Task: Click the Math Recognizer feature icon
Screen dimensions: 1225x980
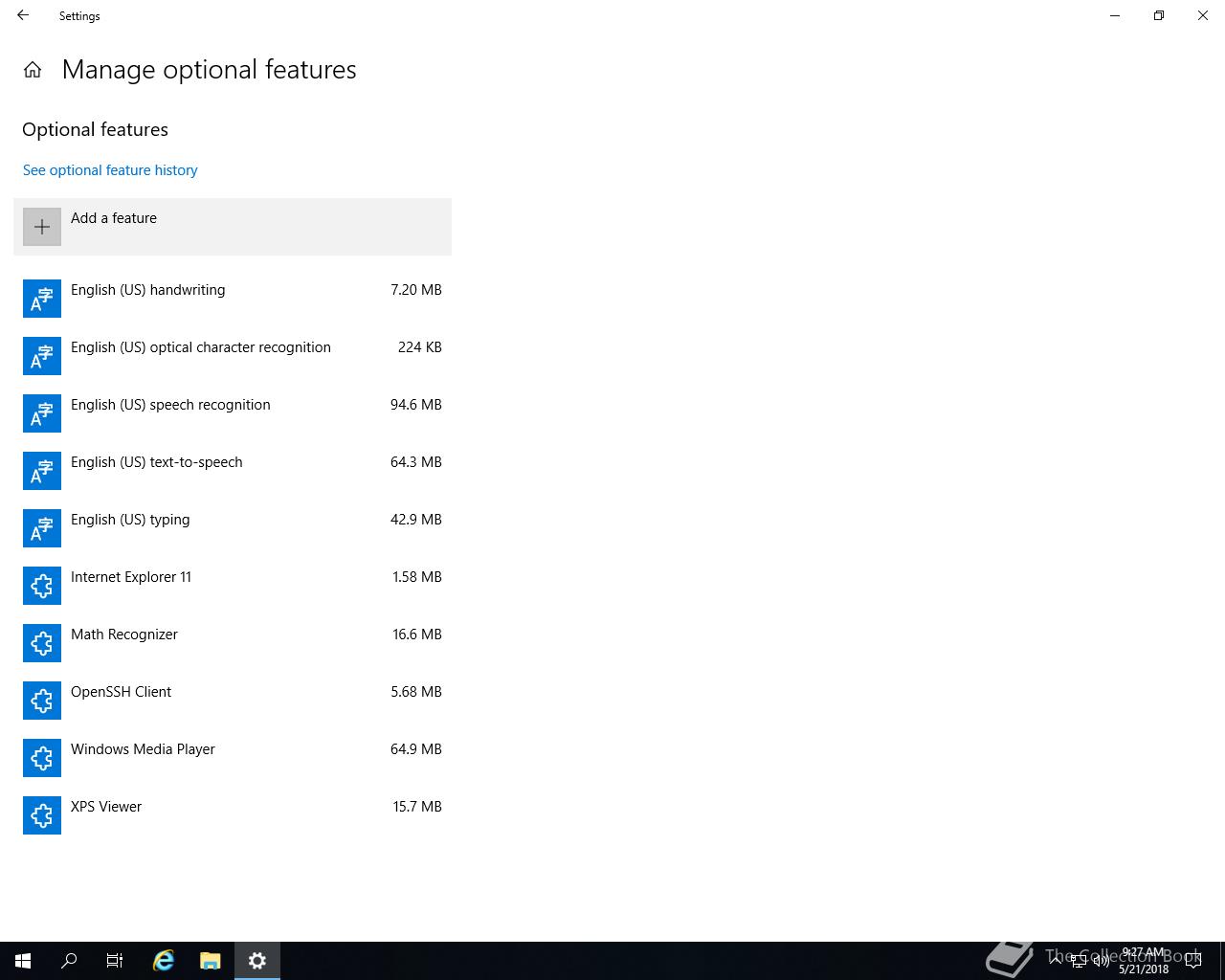Action: (x=42, y=643)
